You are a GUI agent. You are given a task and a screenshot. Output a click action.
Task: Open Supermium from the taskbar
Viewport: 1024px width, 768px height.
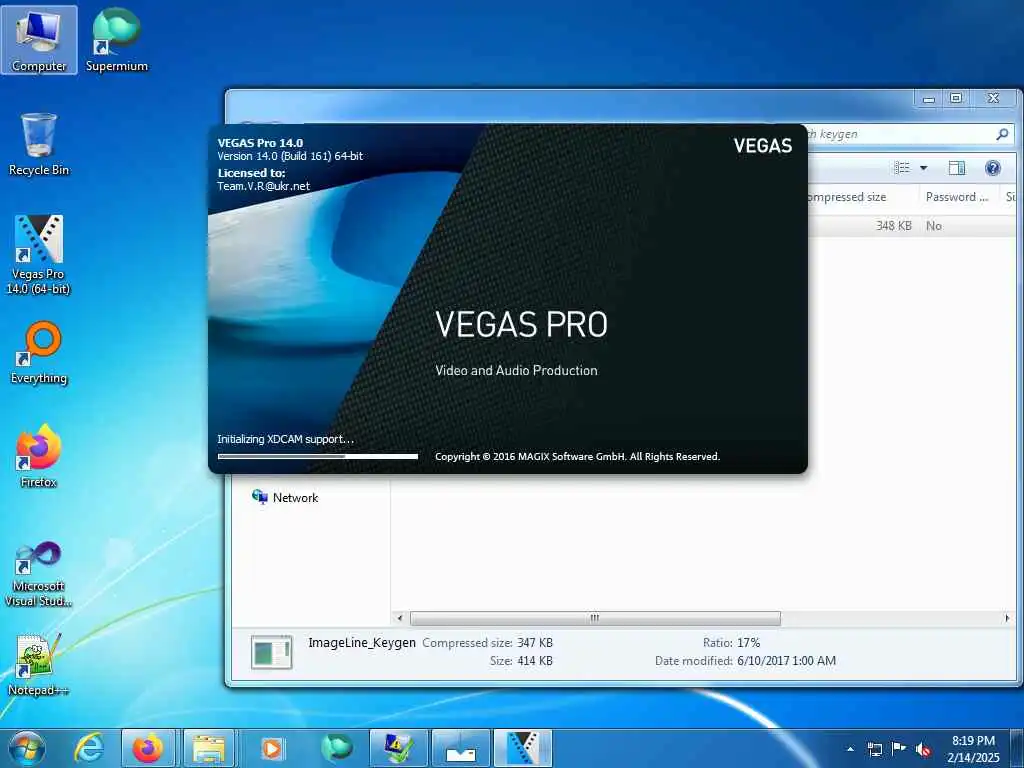[x=336, y=748]
